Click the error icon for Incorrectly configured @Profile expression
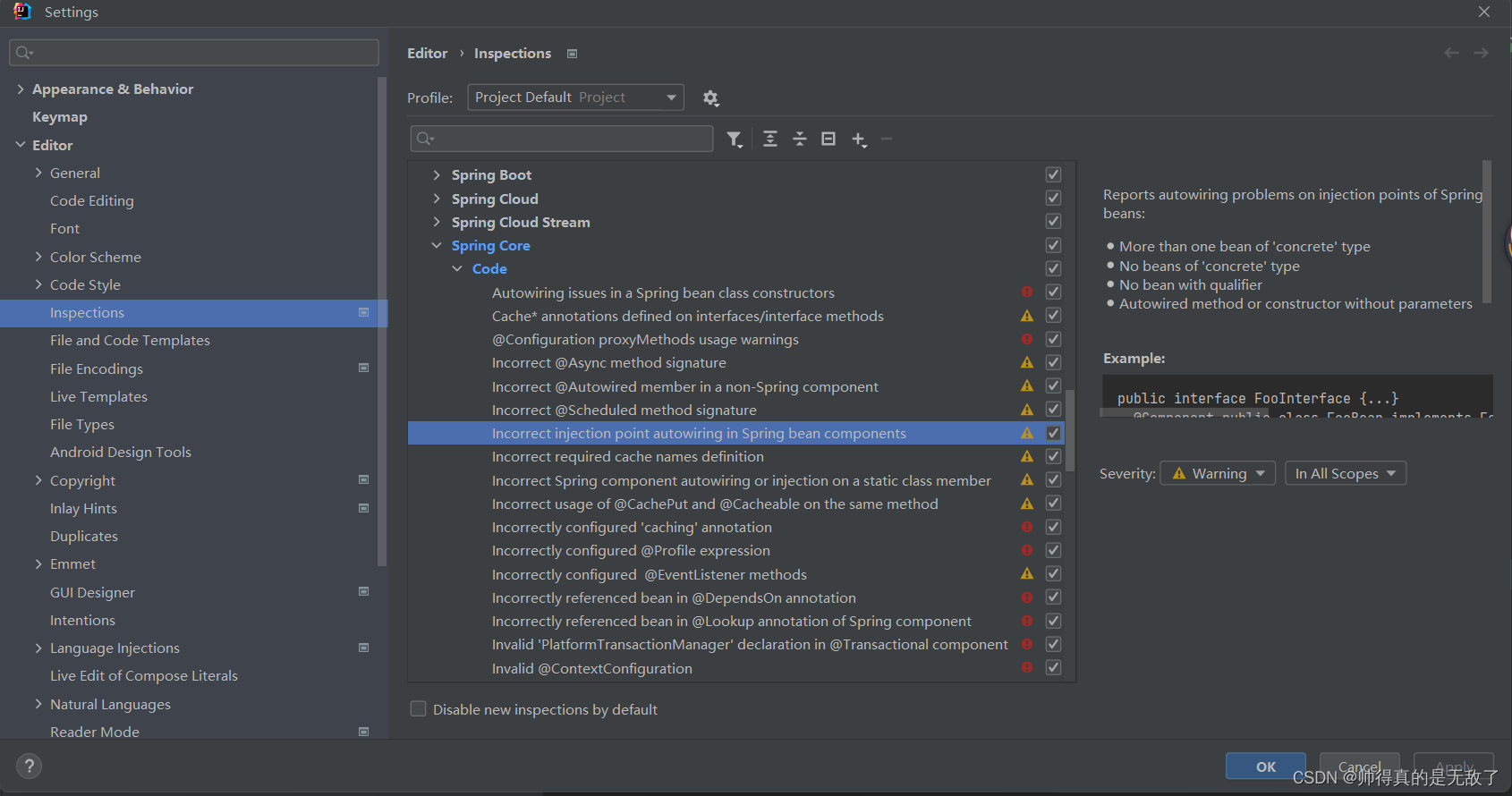 1027,550
